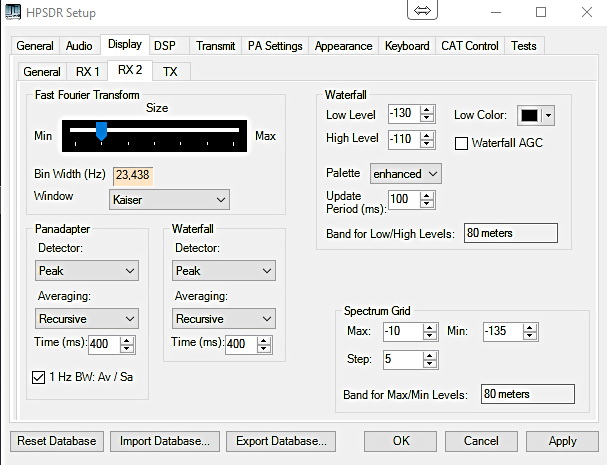Click the Spectrum Grid Step input field

tap(403, 360)
